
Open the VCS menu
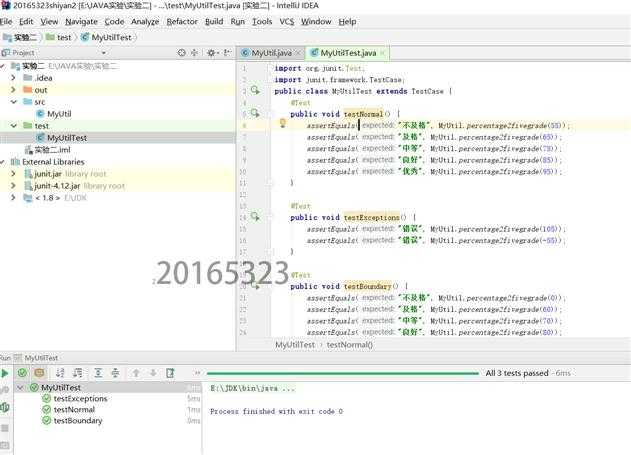click(x=287, y=21)
